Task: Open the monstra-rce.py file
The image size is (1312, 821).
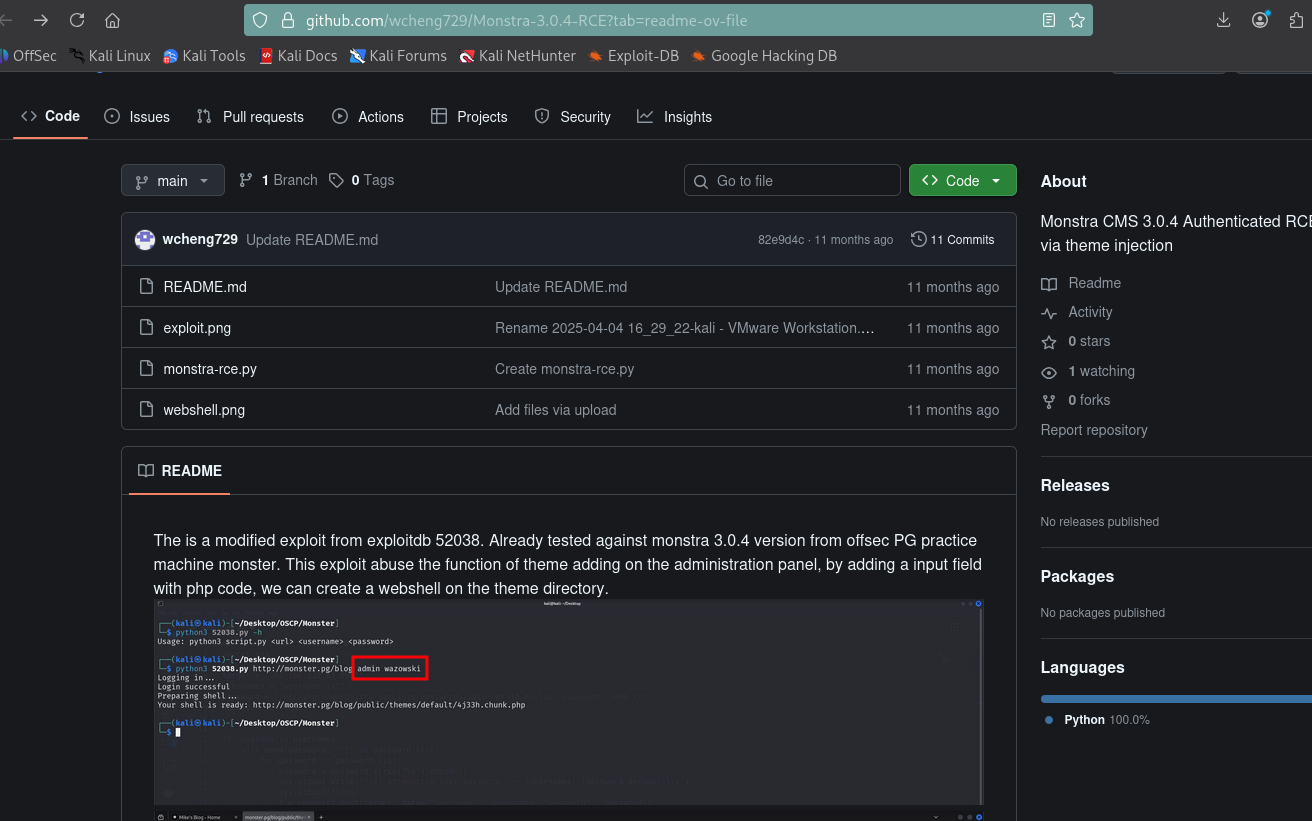Action: [210, 369]
